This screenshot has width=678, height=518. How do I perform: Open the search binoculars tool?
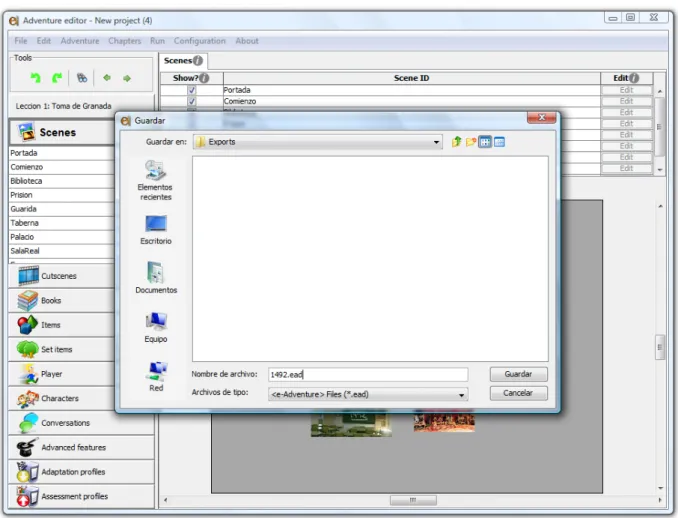(x=82, y=78)
